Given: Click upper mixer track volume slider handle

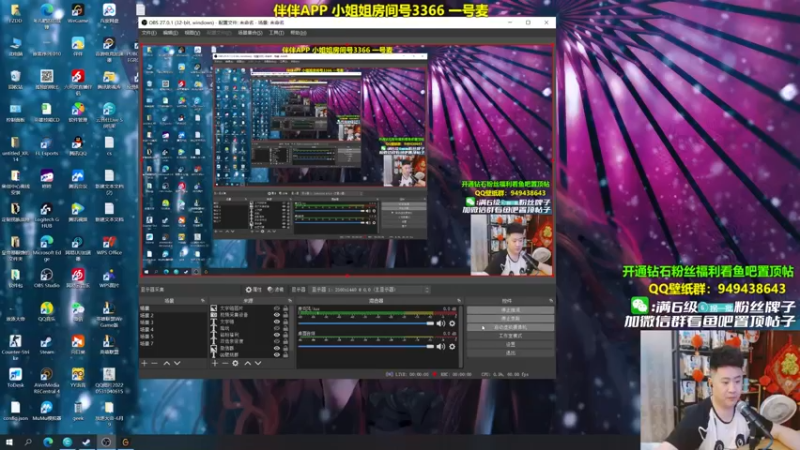Looking at the screenshot, I should coord(430,323).
